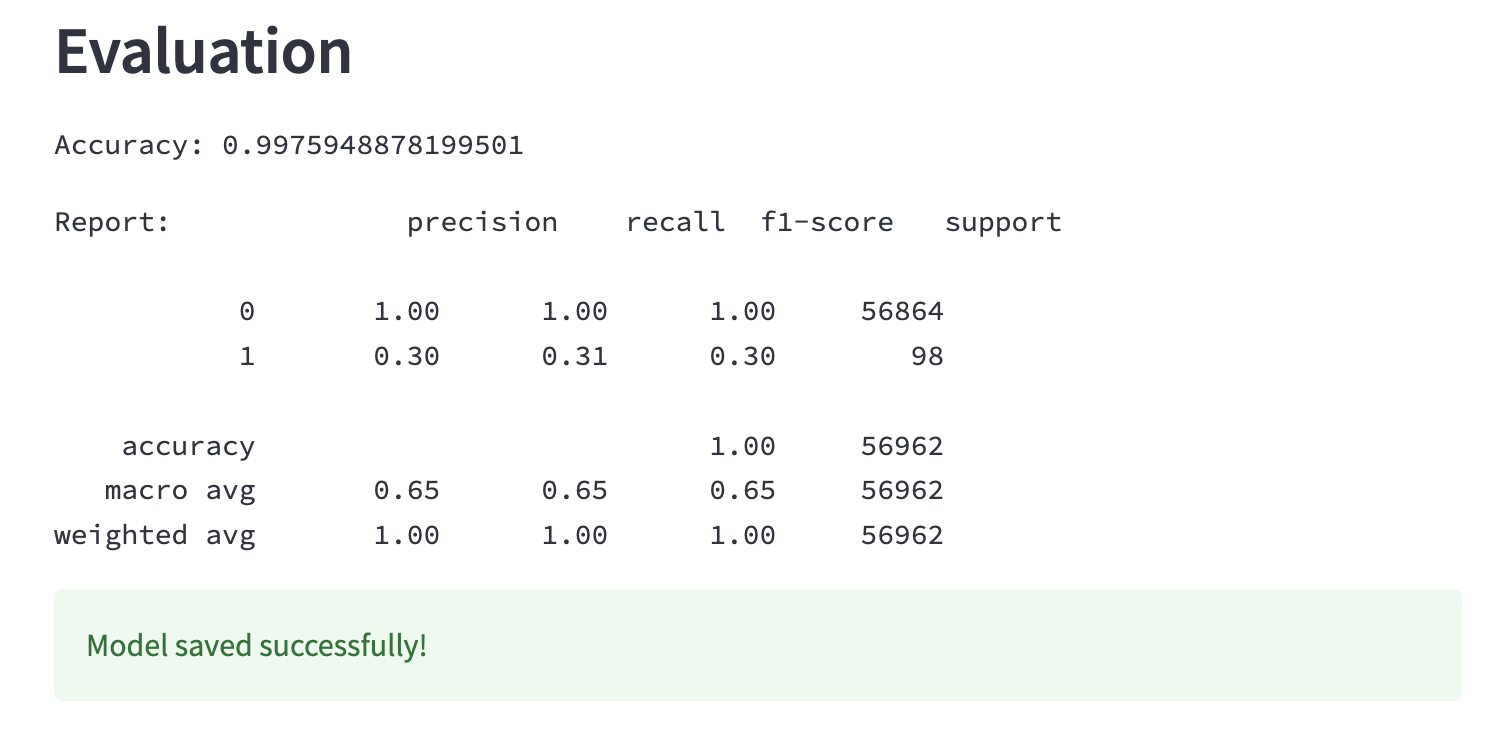Click the macro avg row label

pyautogui.click(x=180, y=491)
